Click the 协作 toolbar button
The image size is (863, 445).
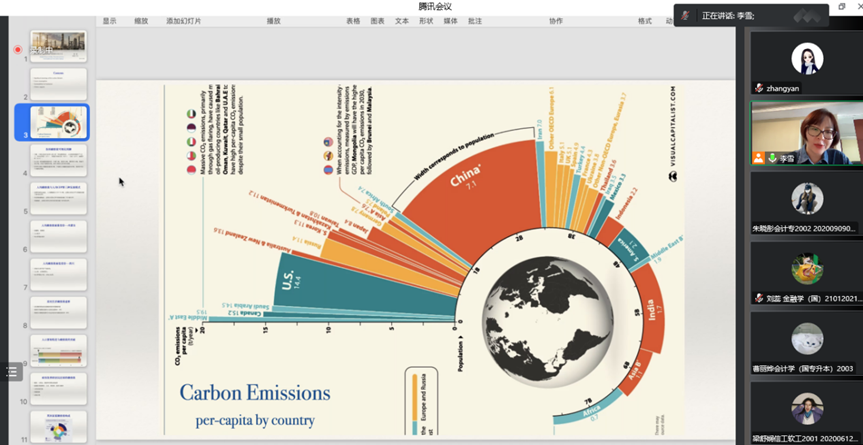[556, 21]
